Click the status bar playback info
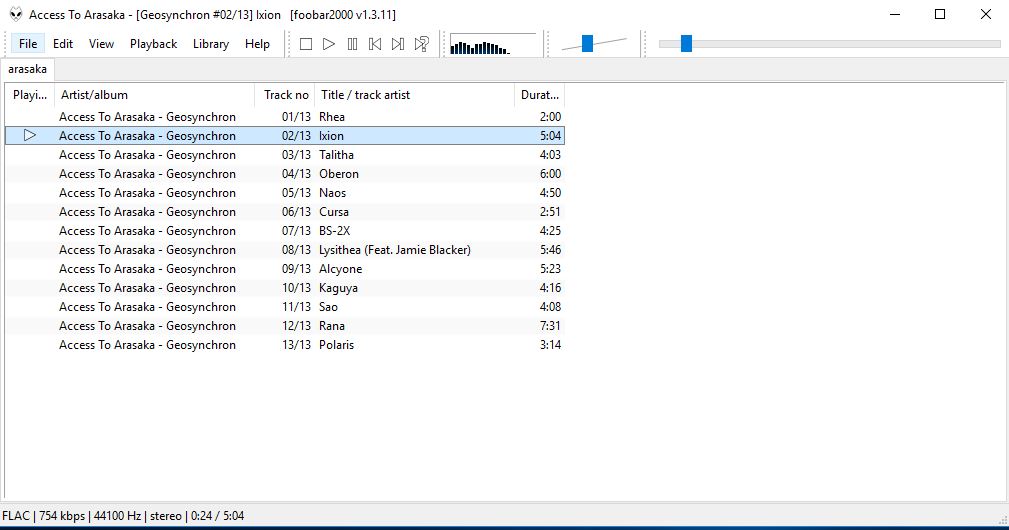Viewport: 1009px width, 530px height. coord(123,515)
